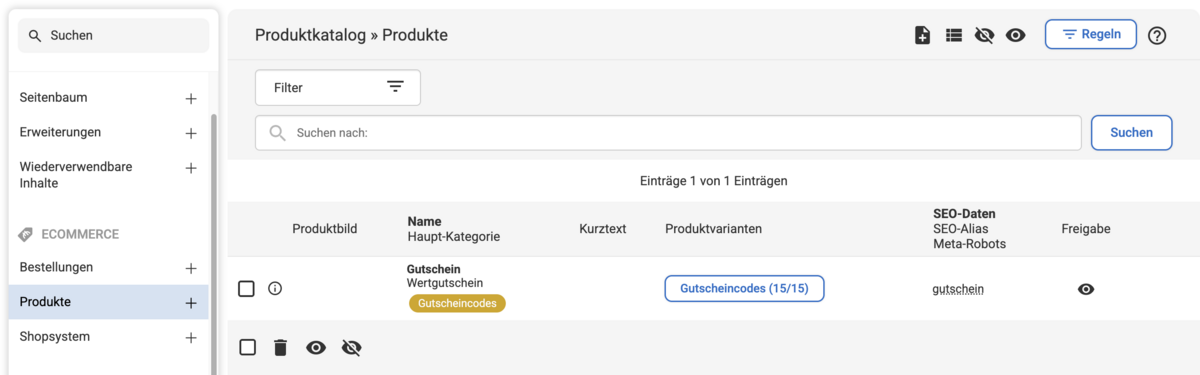
Task: Open Seitenbaum menu item
Action: tap(54, 98)
